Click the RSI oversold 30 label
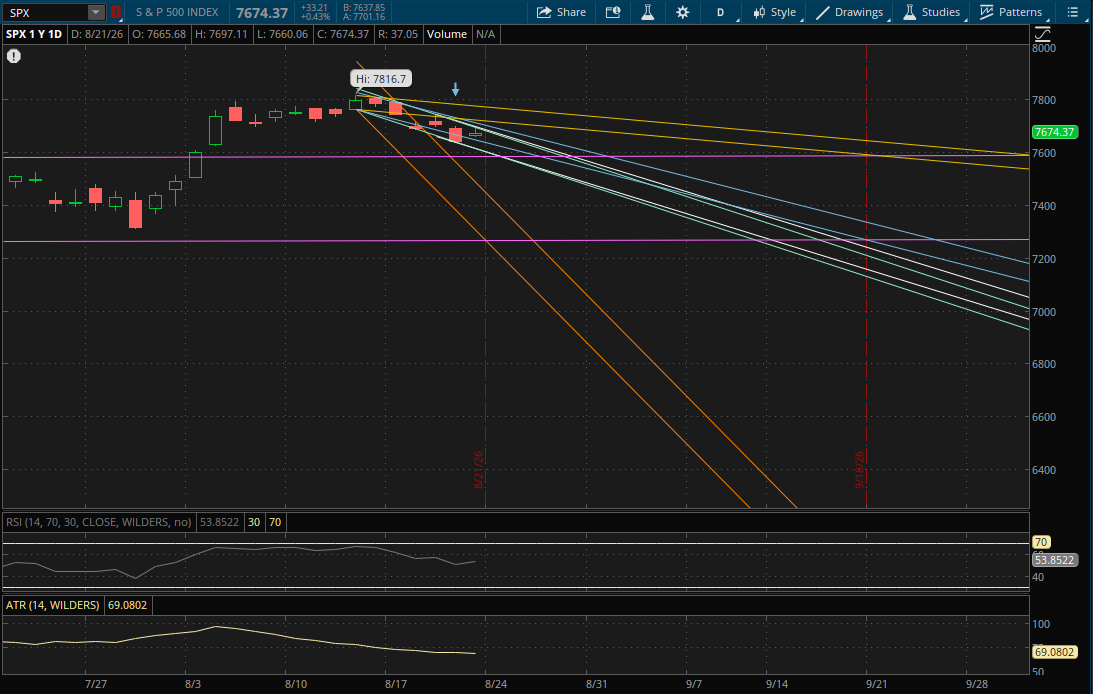Image resolution: width=1093 pixels, height=694 pixels. [x=254, y=522]
